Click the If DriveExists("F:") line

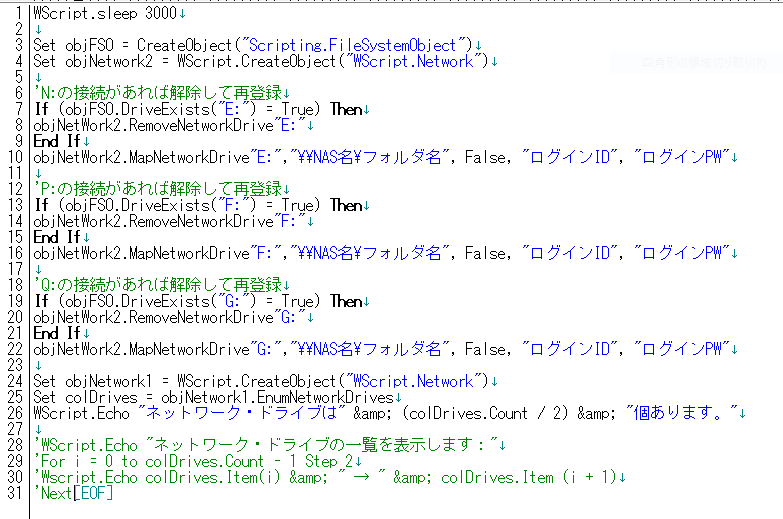coord(198,205)
